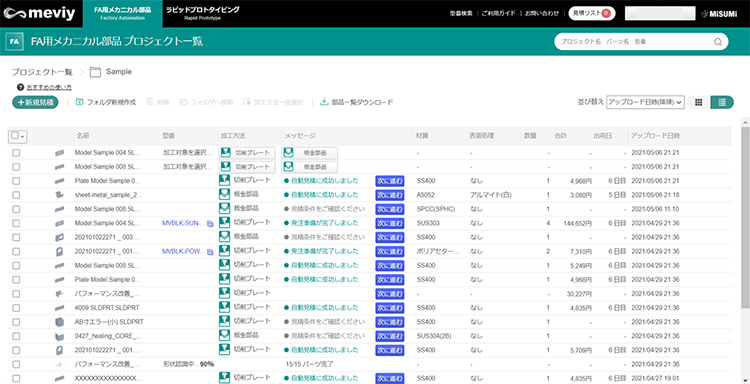The width and height of the screenshot is (750, 384).
Task: Click 次に進む for SUS303 144,652円 row
Action: [390, 223]
